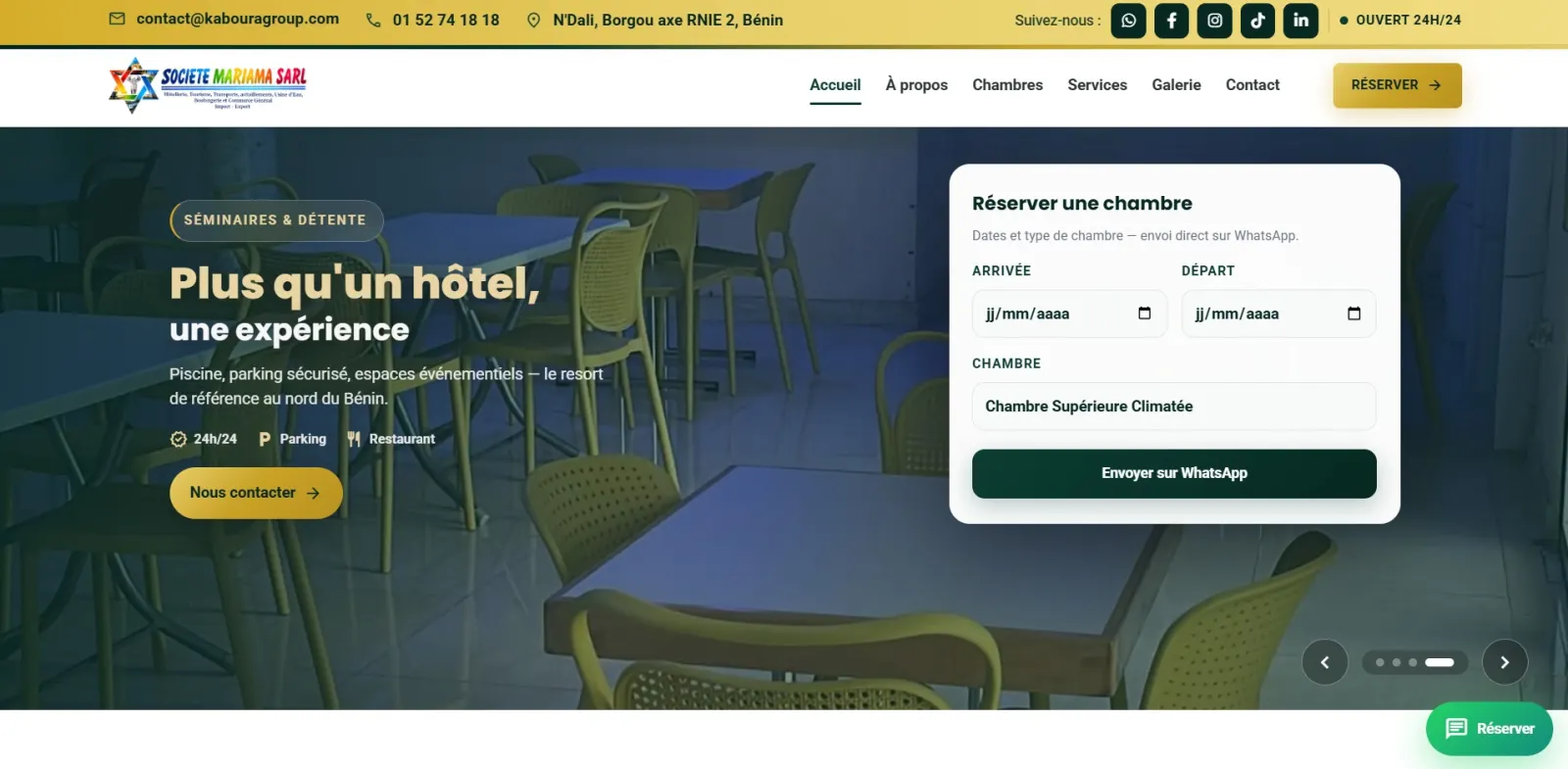1568x769 pixels.
Task: Go to the Accueil menu item
Action: [x=835, y=85]
